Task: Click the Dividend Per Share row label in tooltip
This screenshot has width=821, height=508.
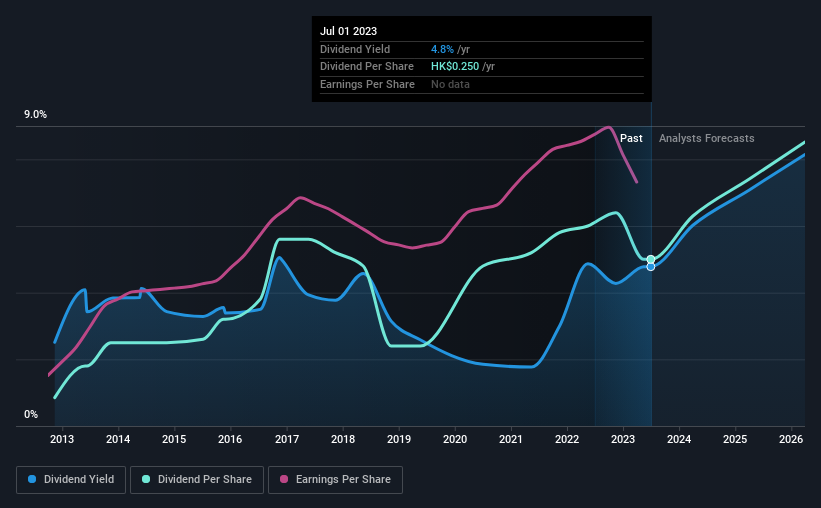Action: pos(367,67)
